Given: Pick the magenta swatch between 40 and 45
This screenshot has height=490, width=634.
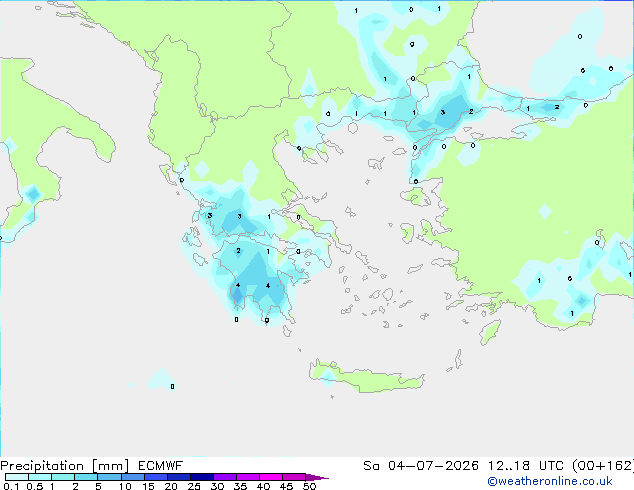Looking at the screenshot, I should pos(271,477).
